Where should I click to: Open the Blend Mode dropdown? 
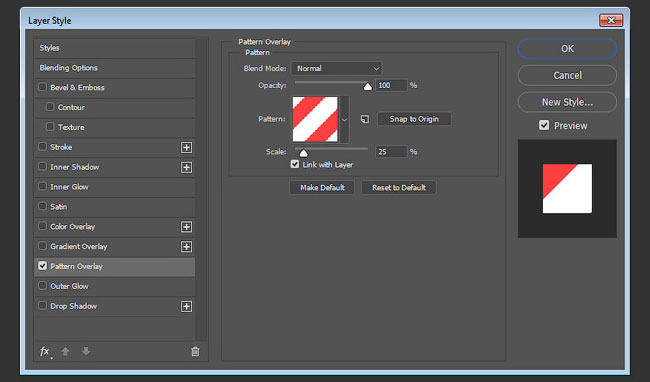pos(336,68)
